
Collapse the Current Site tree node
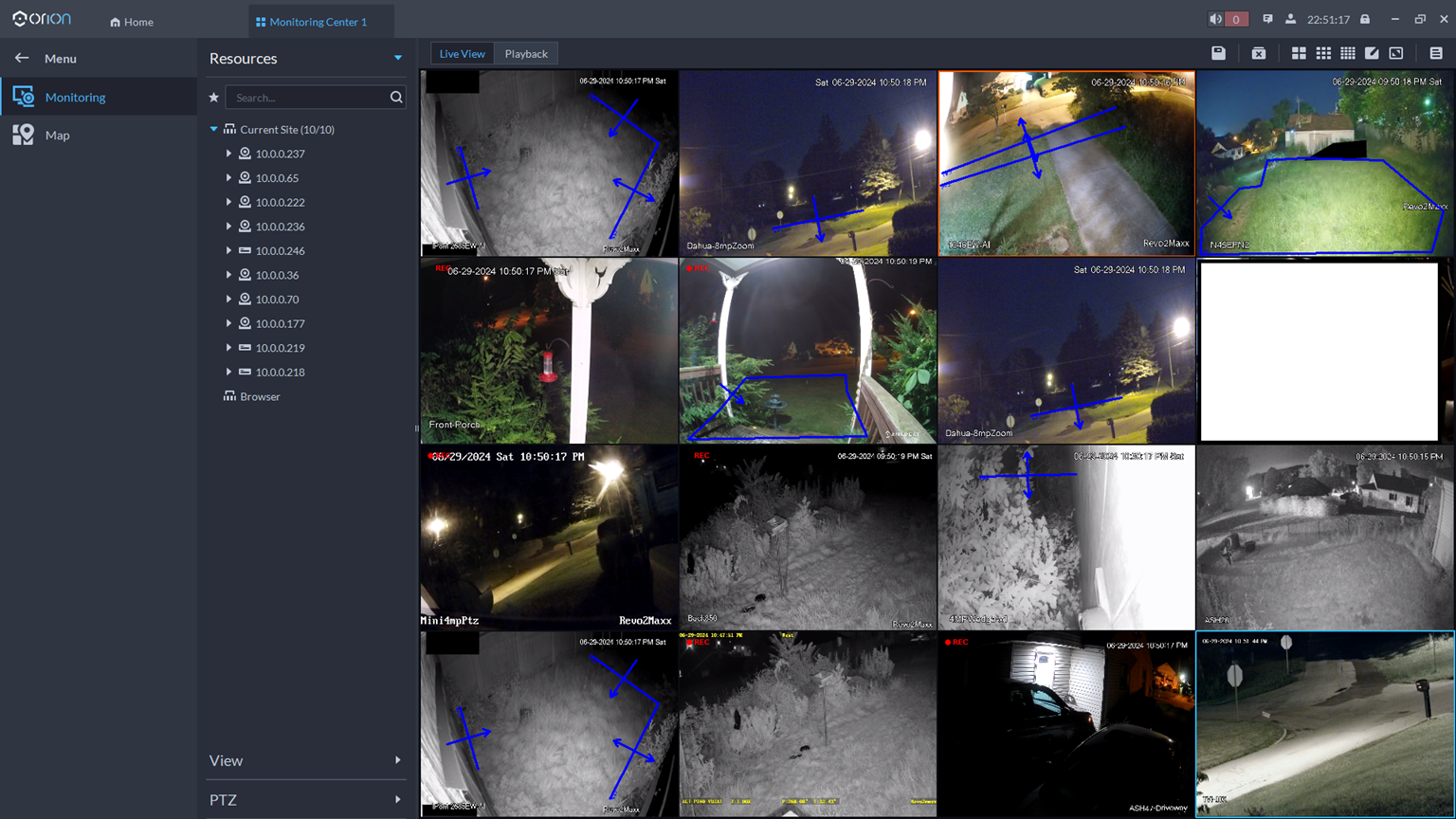point(214,130)
